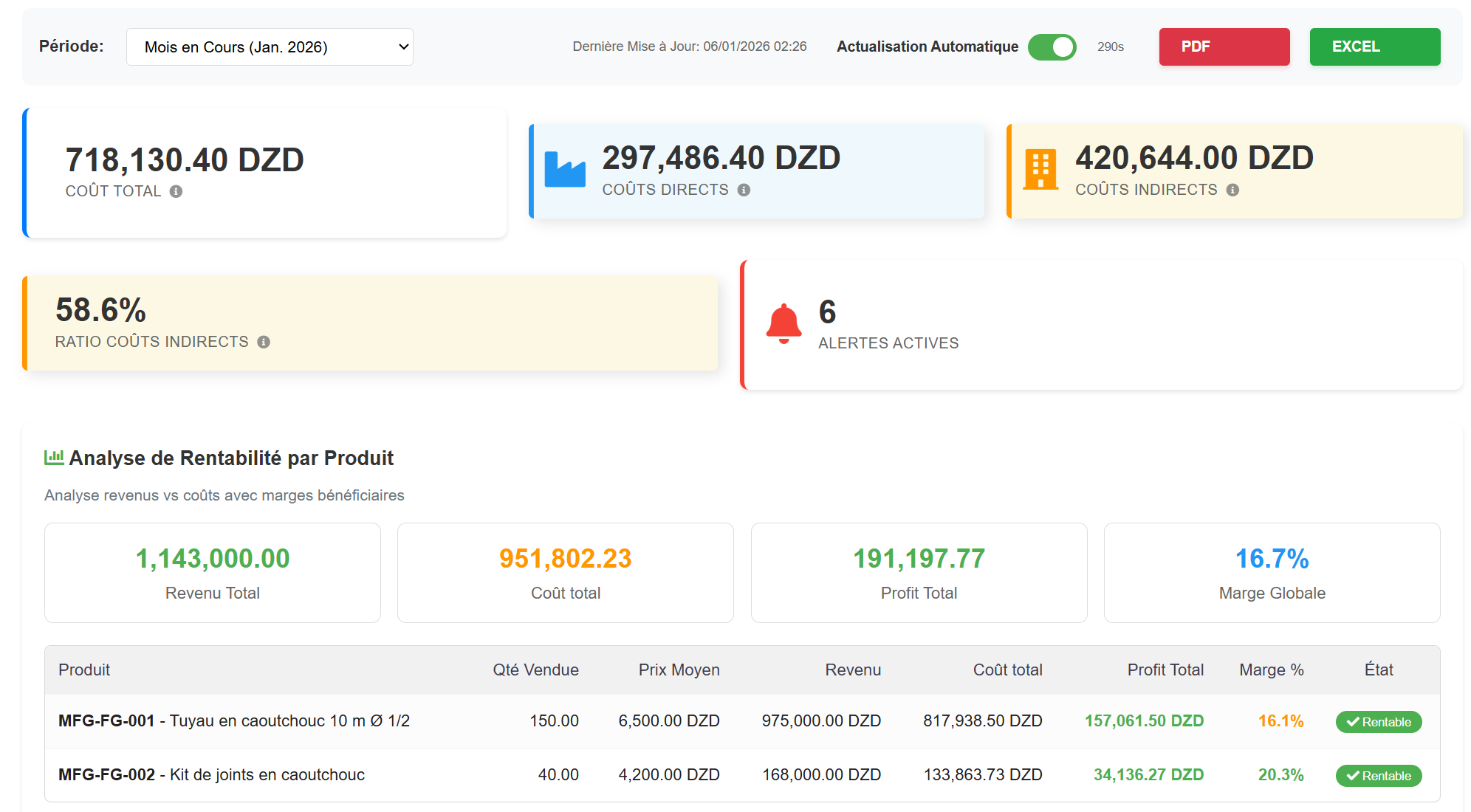1471x812 pixels.
Task: Export the data to EXCEL
Action: [x=1374, y=47]
